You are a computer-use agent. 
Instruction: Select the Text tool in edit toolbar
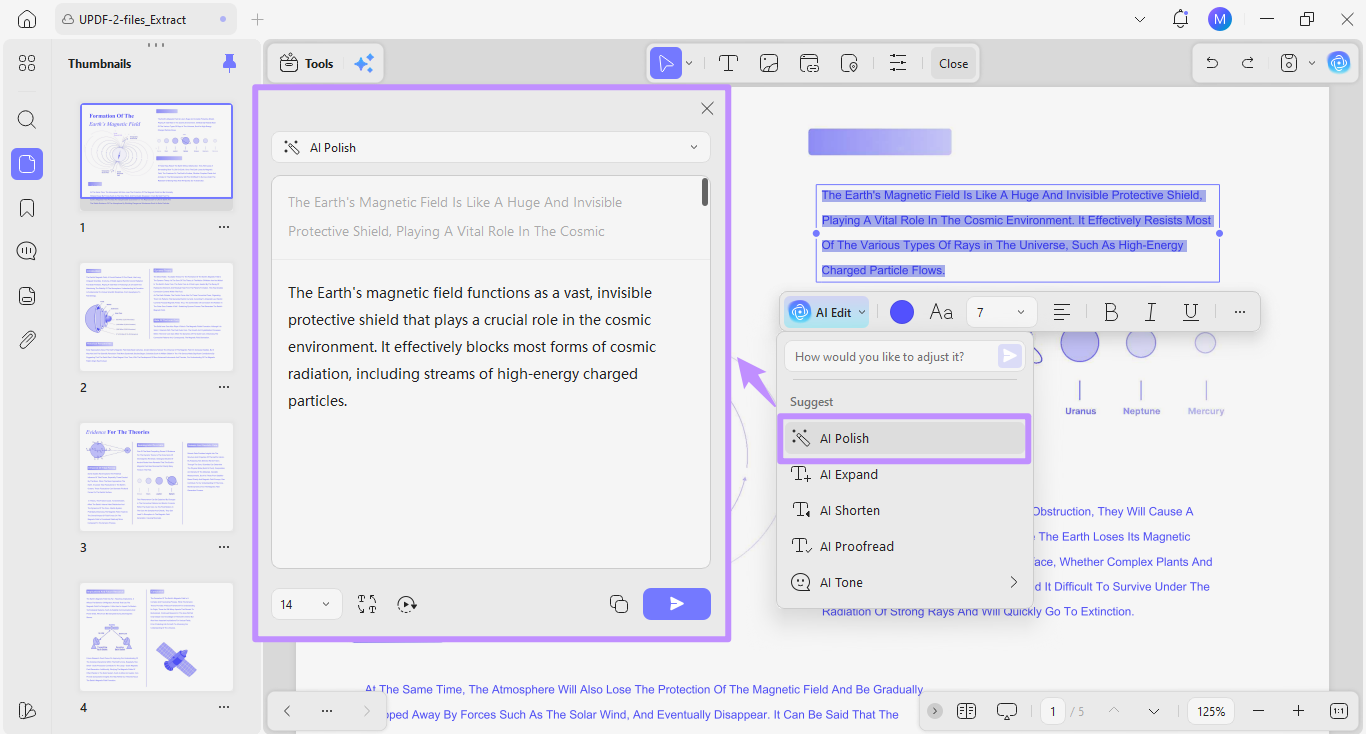(728, 63)
